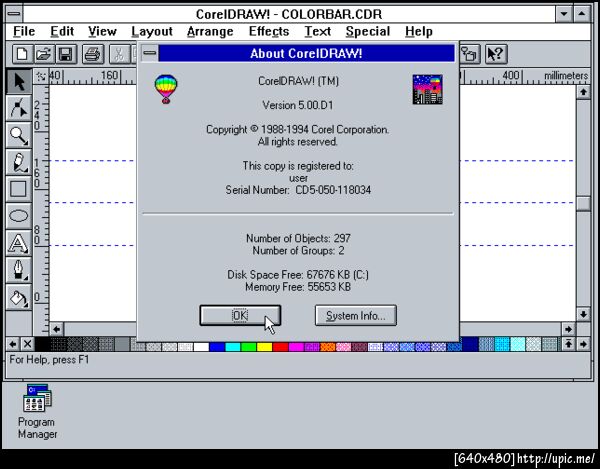This screenshot has height=469, width=600.
Task: Open the Layout menu
Action: (x=152, y=31)
